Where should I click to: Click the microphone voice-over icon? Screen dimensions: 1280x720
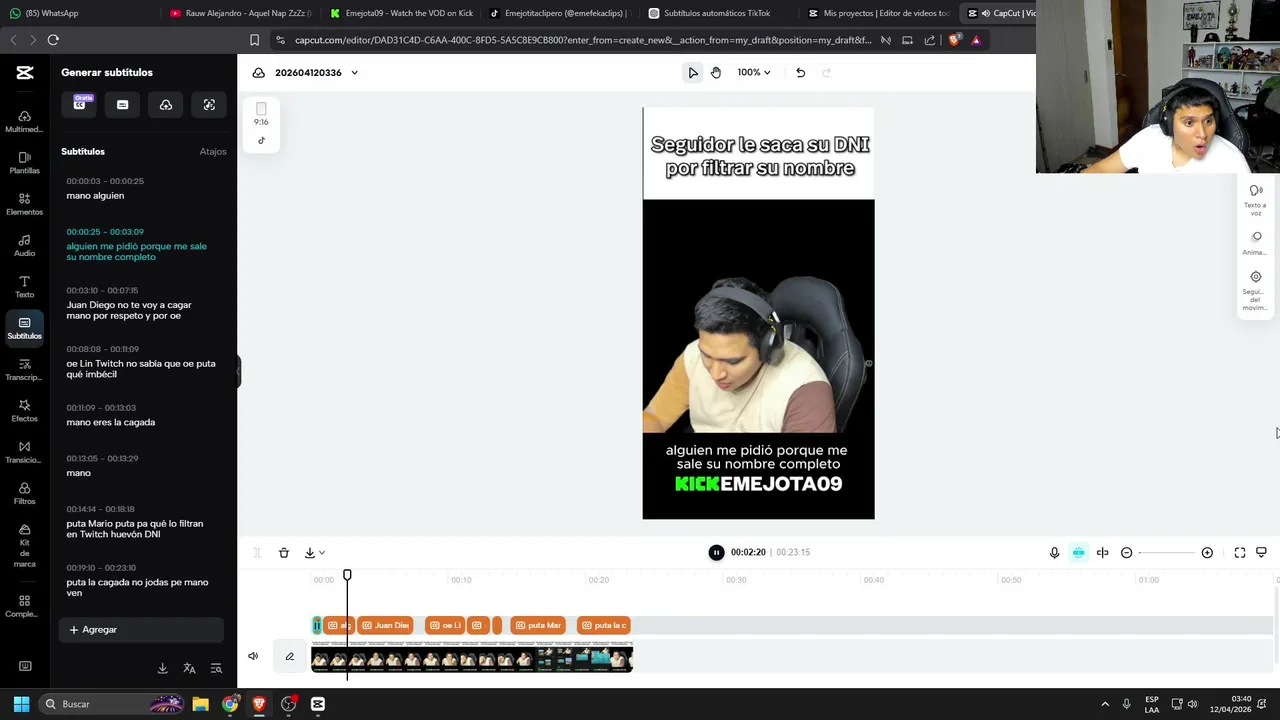coord(1054,552)
